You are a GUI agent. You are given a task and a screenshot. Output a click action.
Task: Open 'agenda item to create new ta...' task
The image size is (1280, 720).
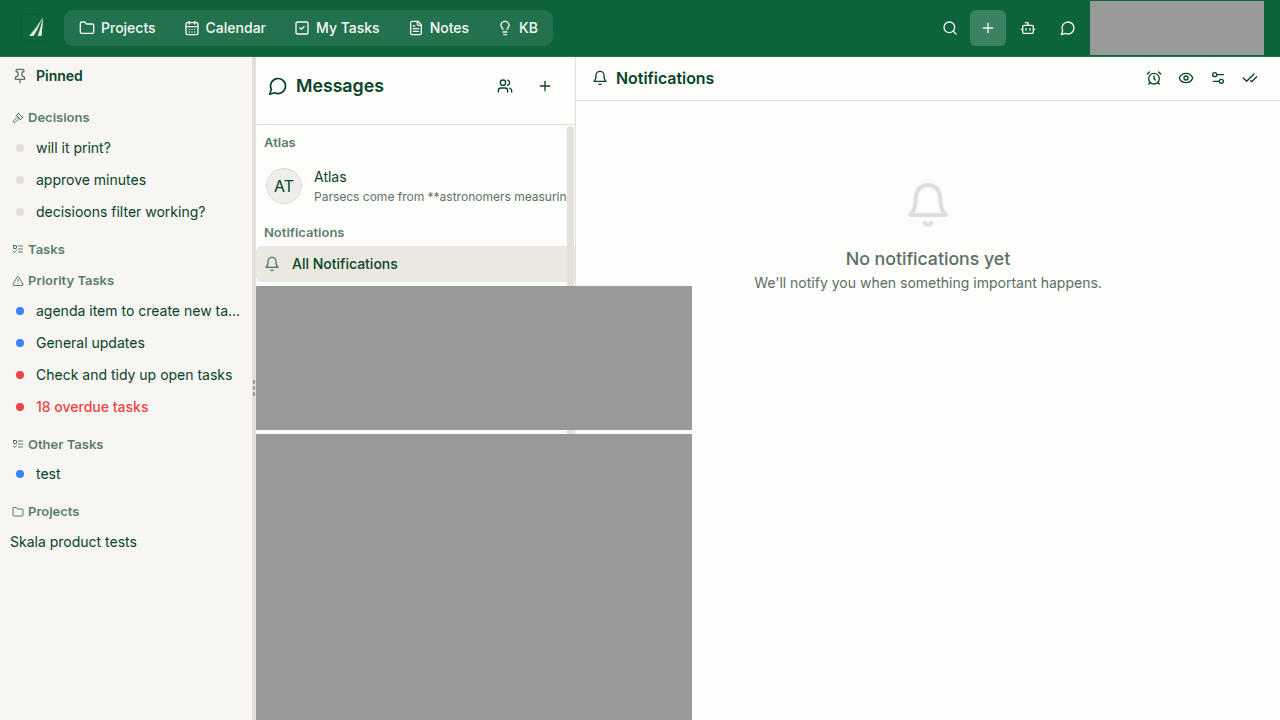138,311
